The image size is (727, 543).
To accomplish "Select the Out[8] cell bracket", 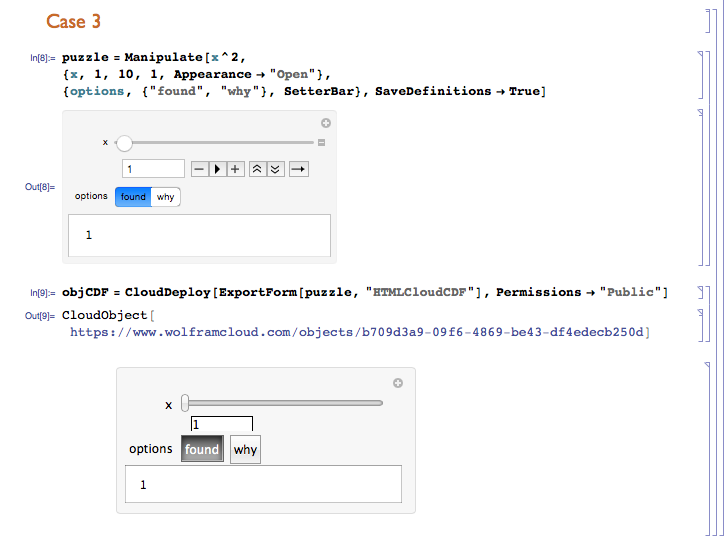I will [701, 187].
